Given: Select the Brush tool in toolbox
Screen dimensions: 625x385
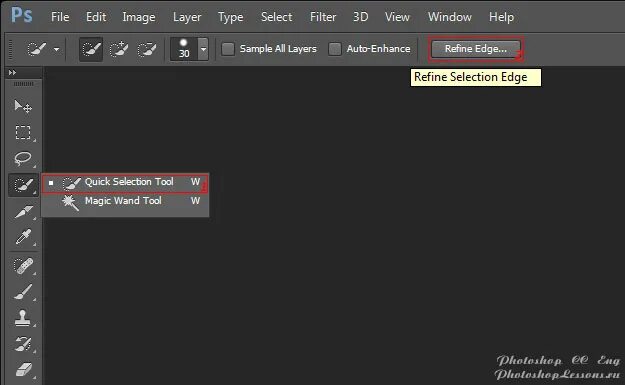Looking at the screenshot, I should tap(23, 291).
